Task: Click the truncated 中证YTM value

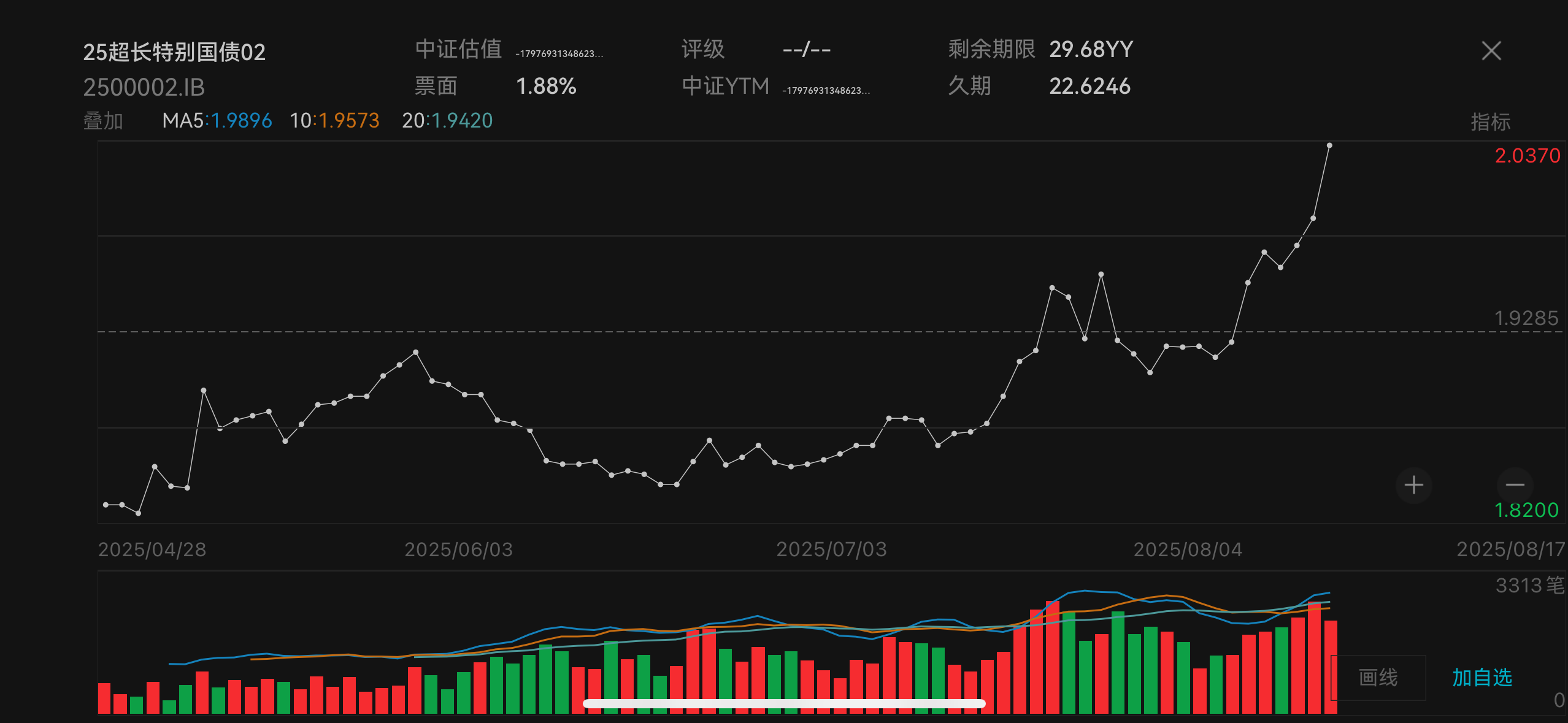Action: (826, 91)
